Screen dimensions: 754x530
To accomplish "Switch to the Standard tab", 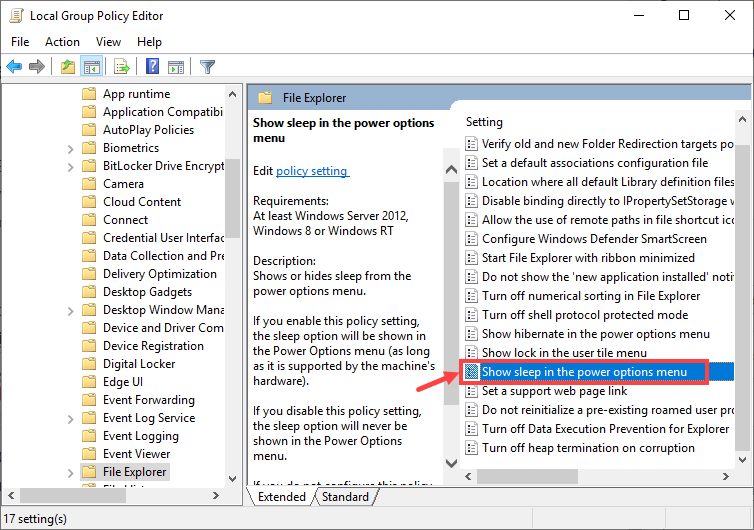I will tap(345, 497).
